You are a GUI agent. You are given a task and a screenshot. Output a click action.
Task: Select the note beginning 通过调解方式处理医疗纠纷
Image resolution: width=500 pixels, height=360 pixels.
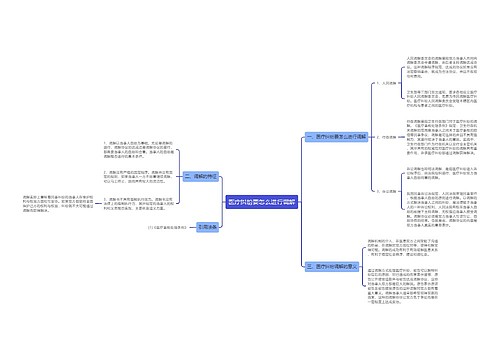403,286
